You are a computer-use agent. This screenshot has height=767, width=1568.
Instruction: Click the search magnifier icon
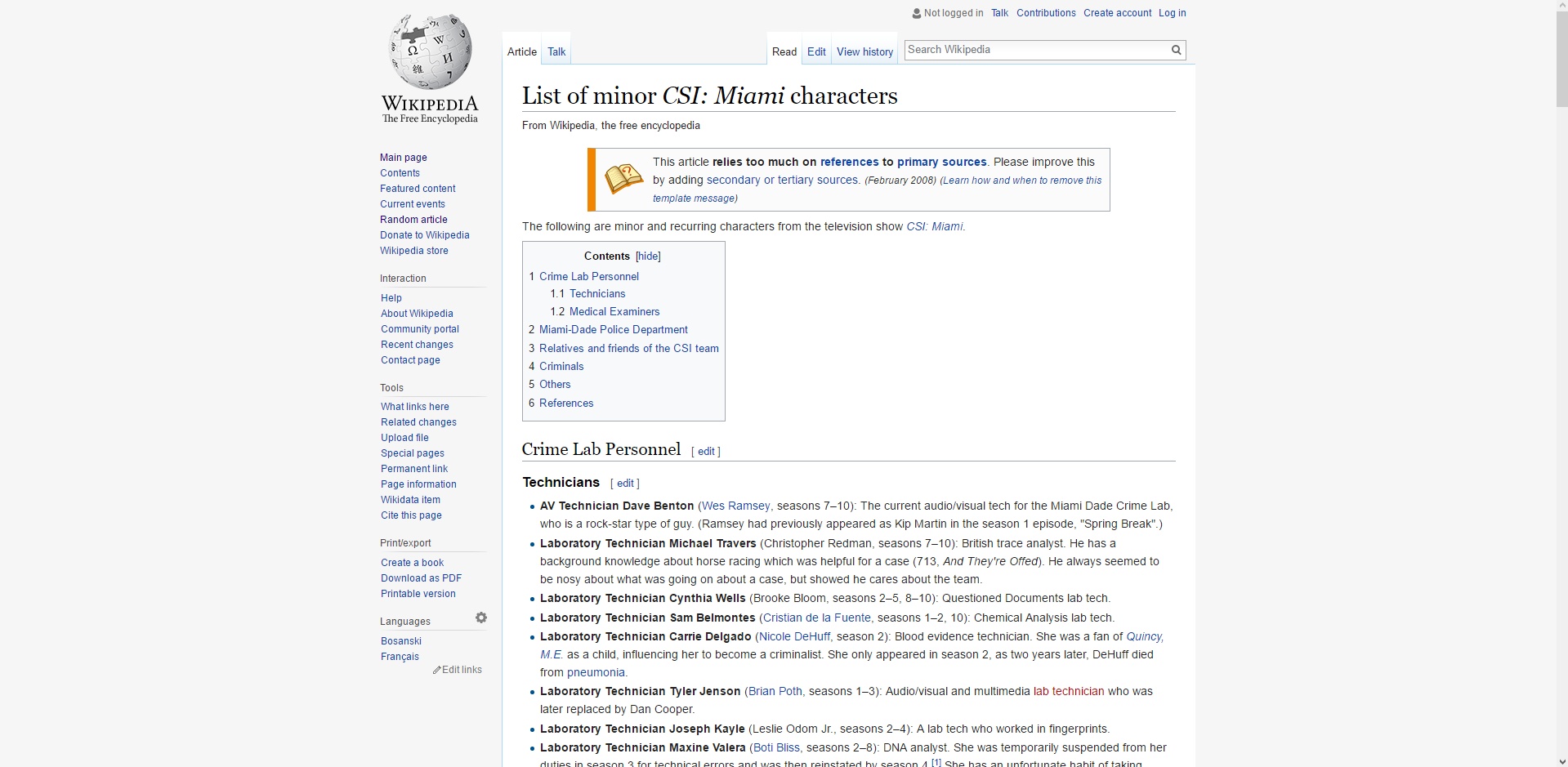(1176, 50)
